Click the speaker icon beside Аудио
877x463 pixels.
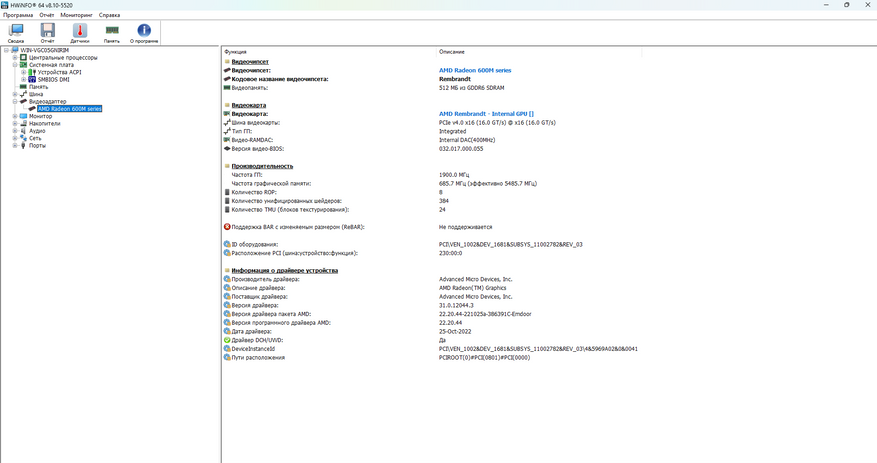(x=23, y=130)
